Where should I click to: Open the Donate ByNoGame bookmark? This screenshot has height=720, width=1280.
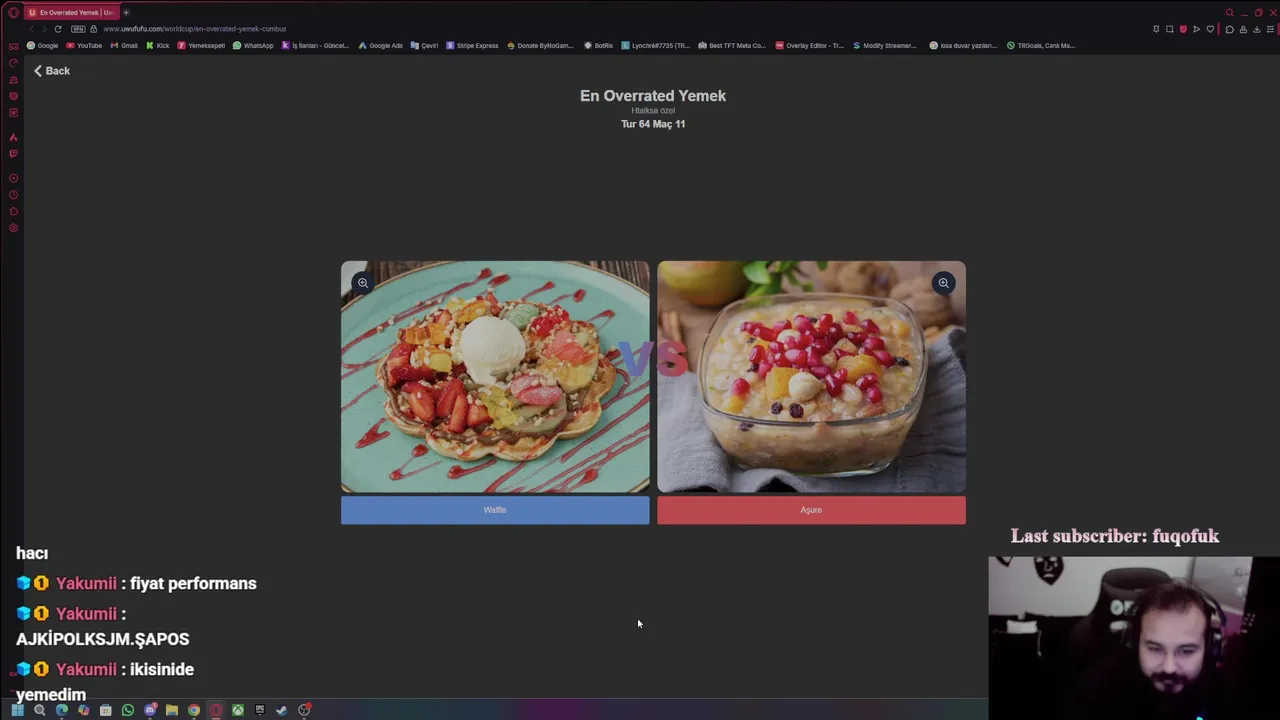pos(541,45)
